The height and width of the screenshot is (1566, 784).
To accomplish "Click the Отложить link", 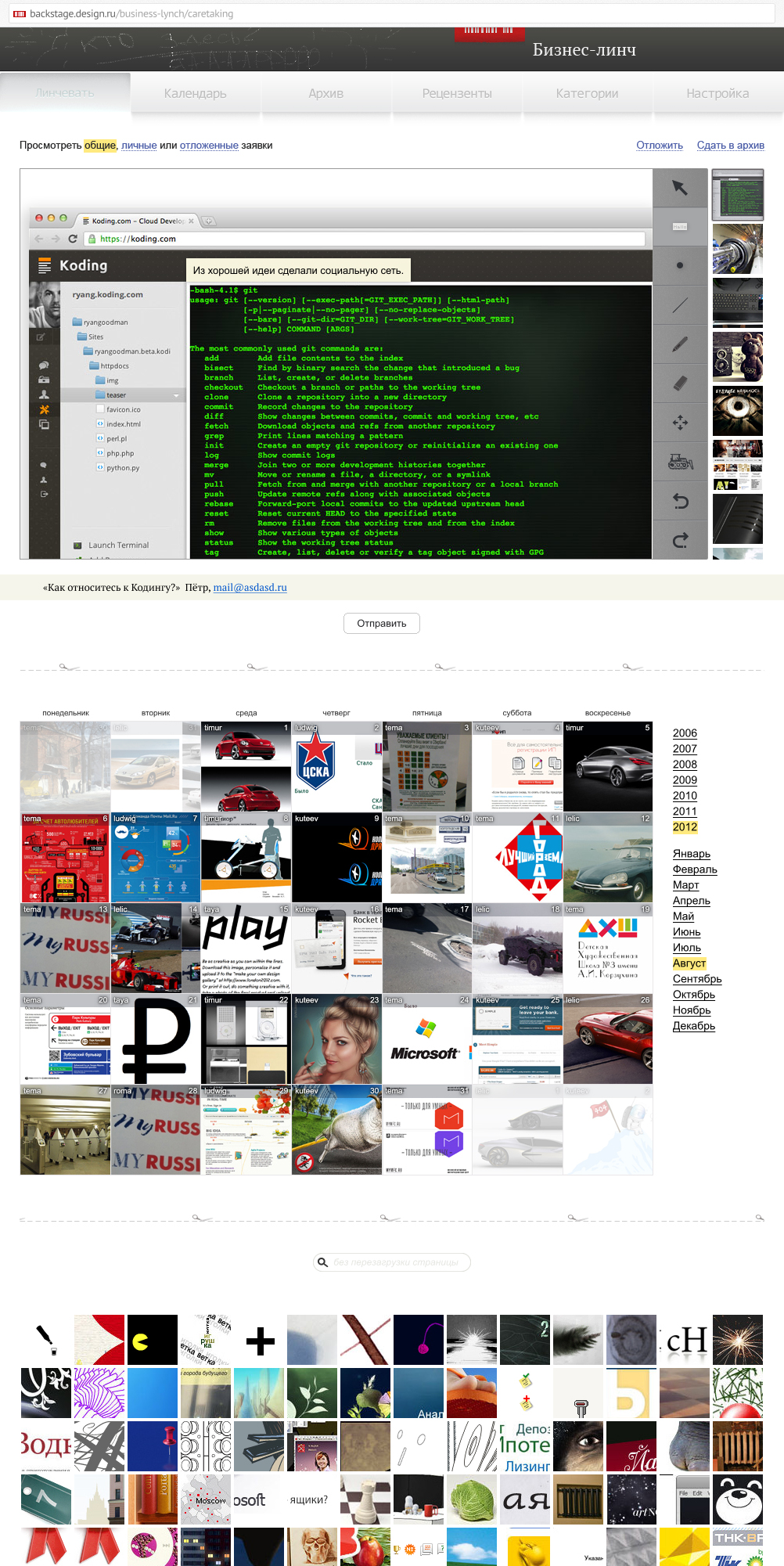I will 659,146.
